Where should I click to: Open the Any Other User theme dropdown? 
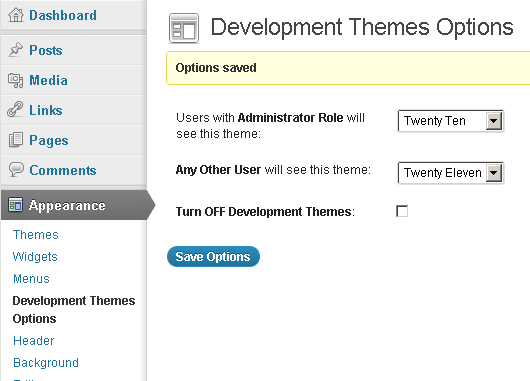(451, 173)
